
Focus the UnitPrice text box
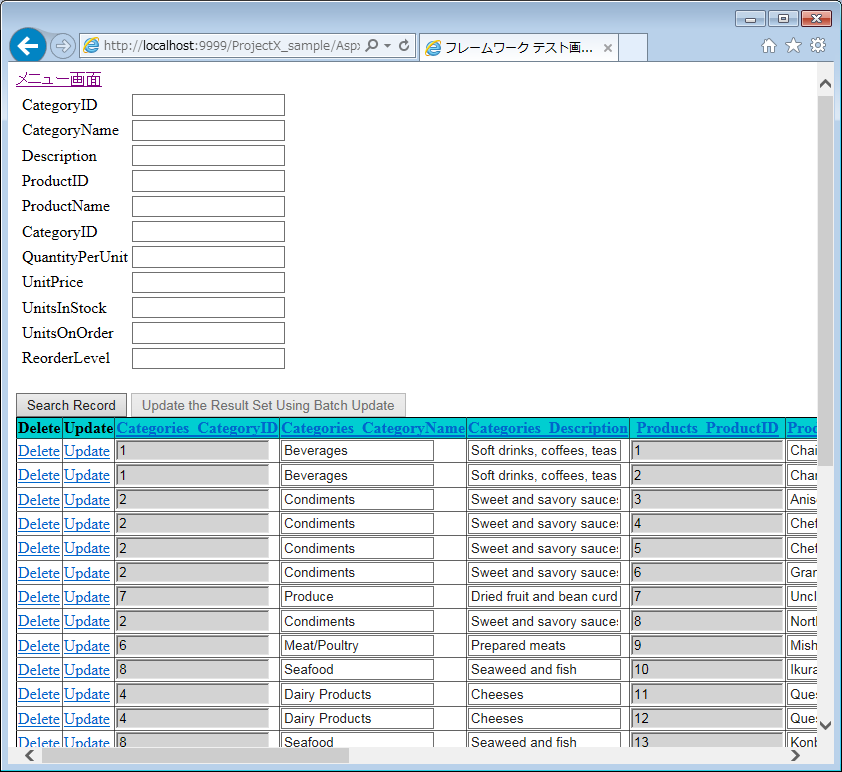click(x=208, y=283)
